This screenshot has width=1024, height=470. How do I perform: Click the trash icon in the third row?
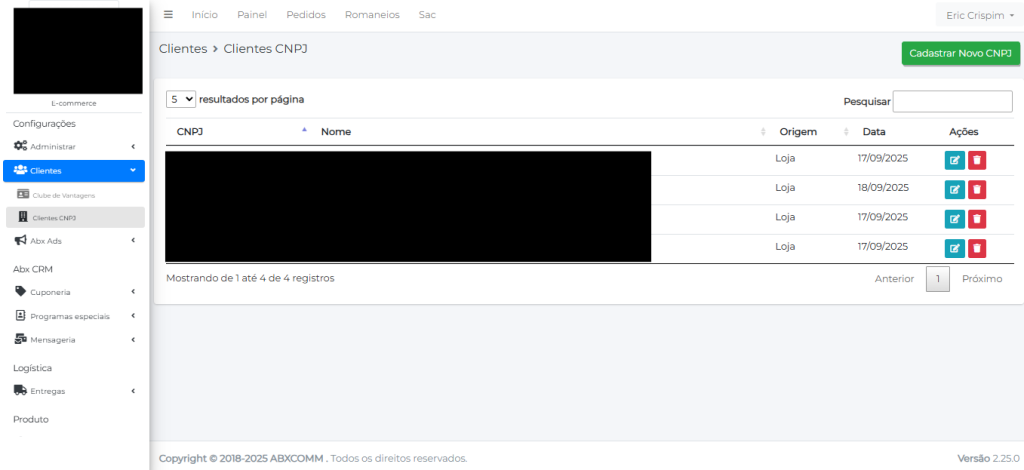[977, 219]
